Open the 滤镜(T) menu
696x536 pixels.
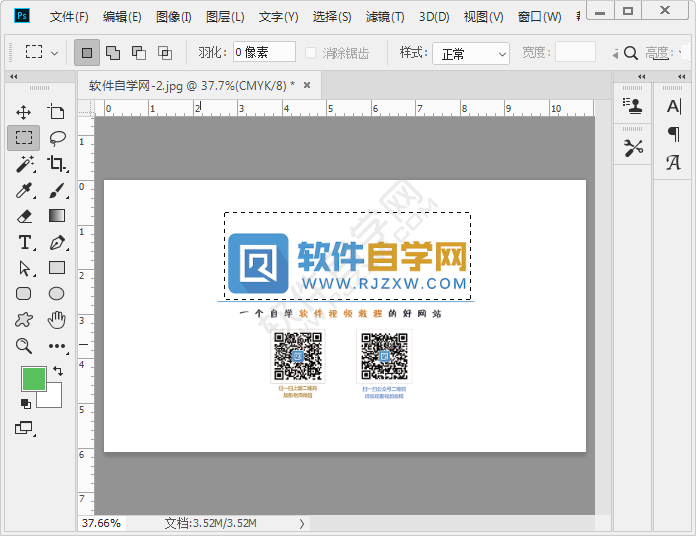point(385,17)
